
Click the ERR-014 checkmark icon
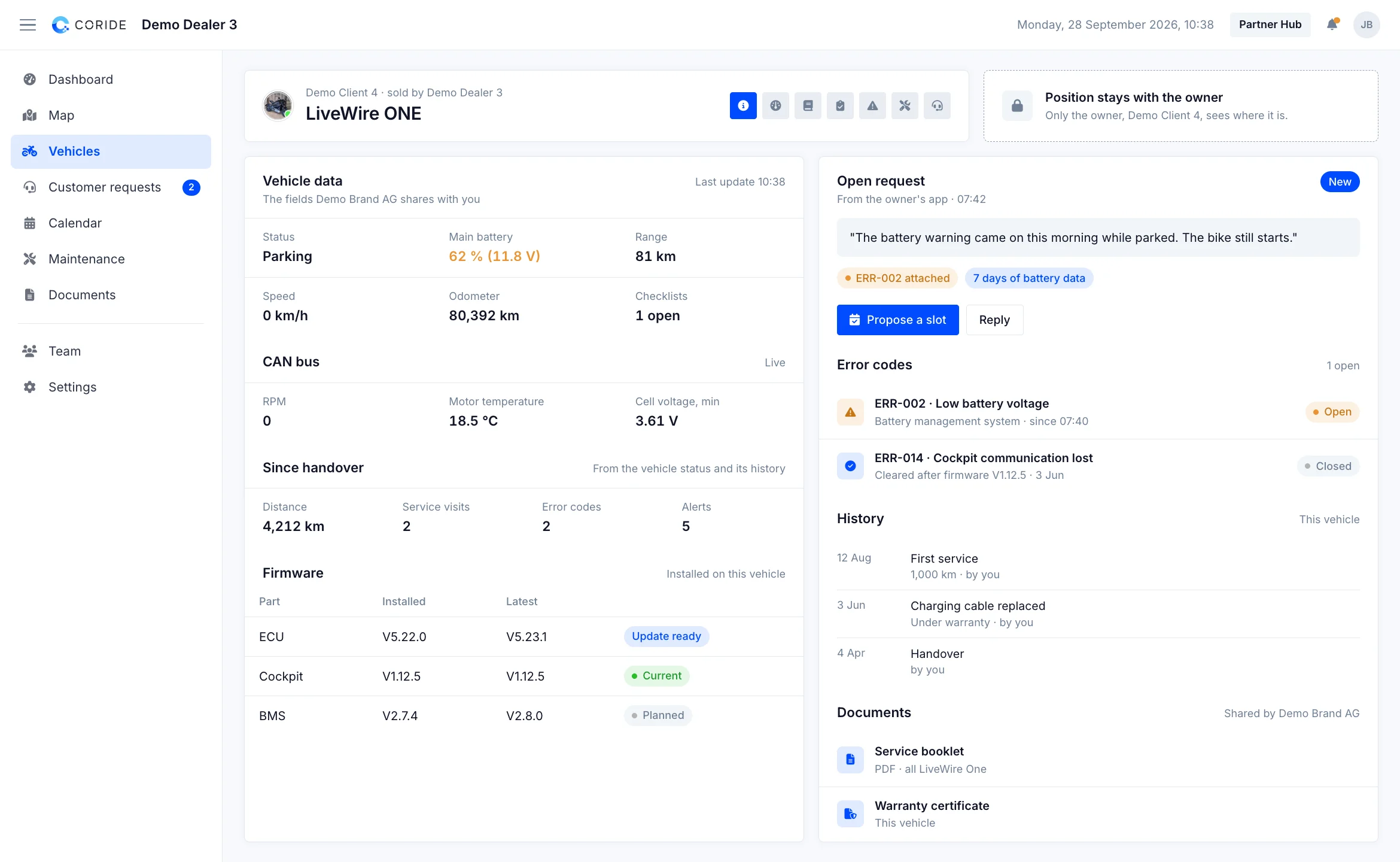tap(850, 466)
